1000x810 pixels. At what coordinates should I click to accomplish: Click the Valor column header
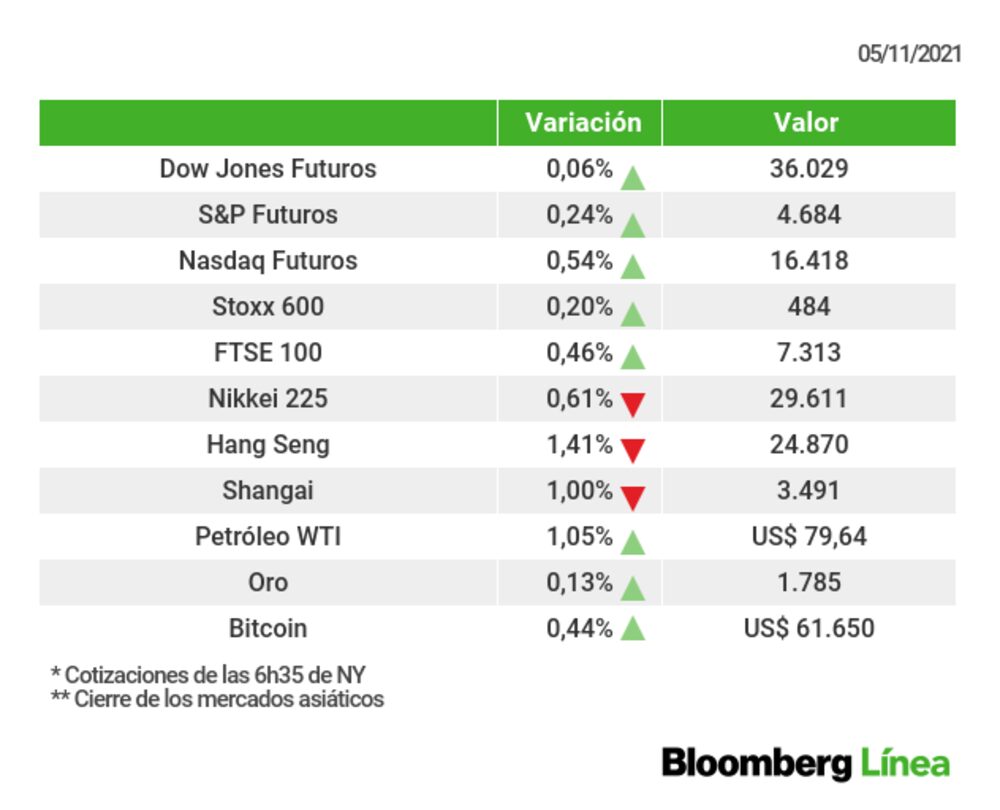[x=806, y=123]
